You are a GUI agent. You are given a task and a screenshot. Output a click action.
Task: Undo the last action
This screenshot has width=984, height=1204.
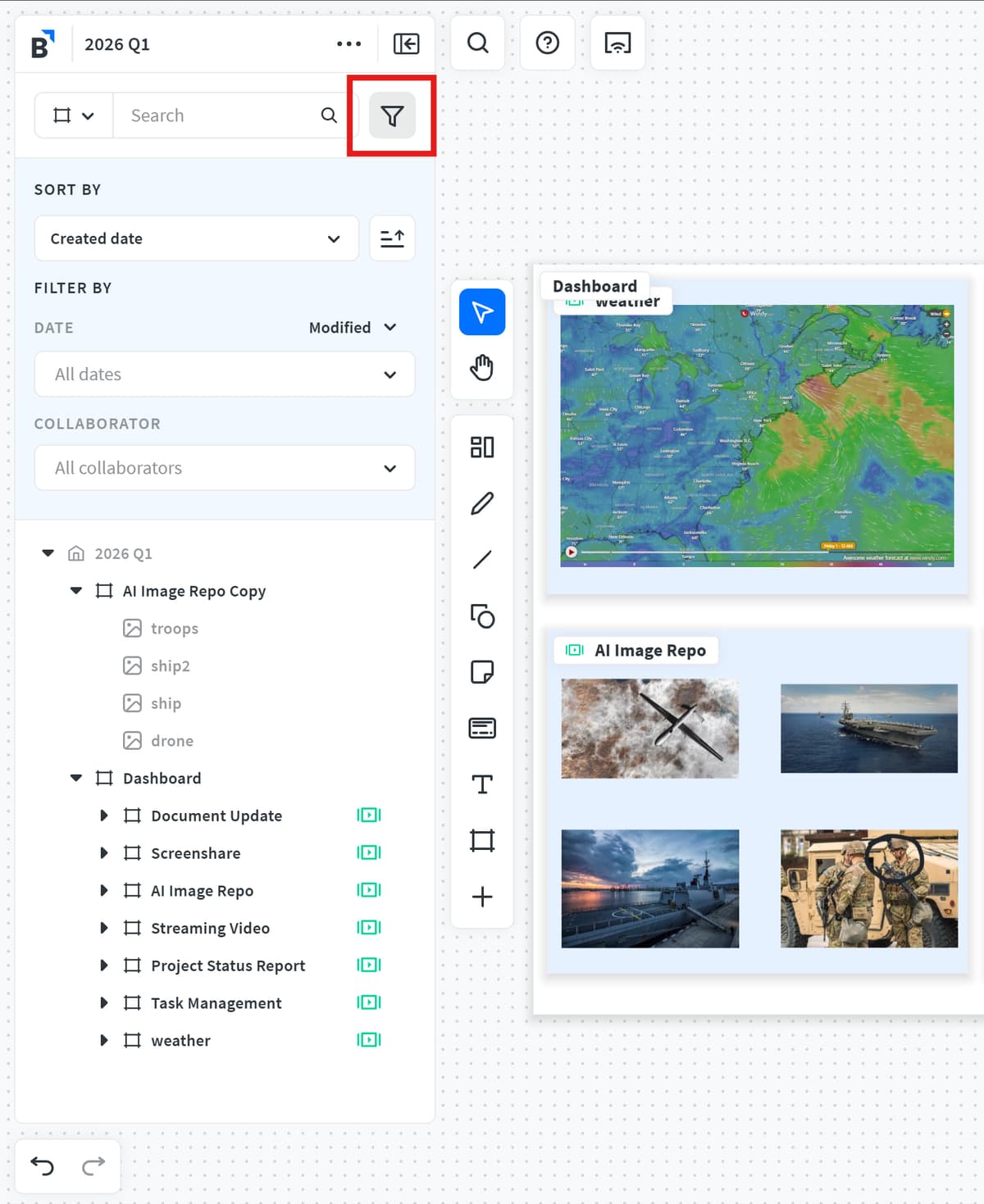click(x=42, y=1166)
